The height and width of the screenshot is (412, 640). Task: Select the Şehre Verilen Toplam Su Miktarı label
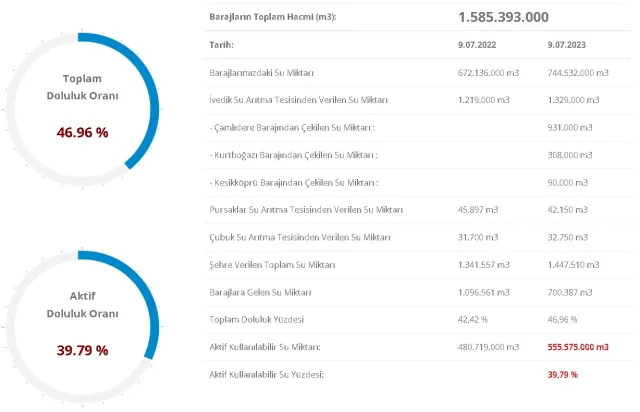click(272, 264)
